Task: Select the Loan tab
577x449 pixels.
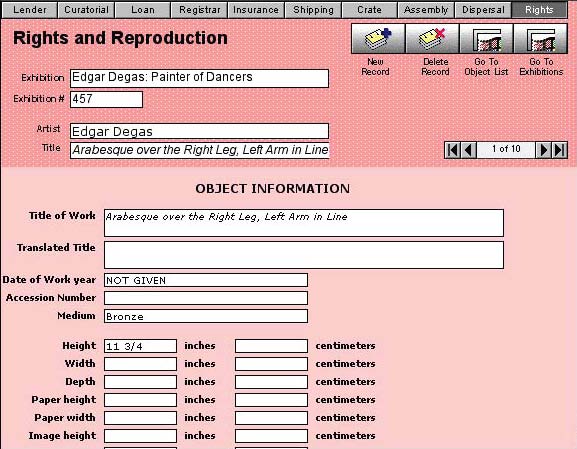Action: [143, 10]
